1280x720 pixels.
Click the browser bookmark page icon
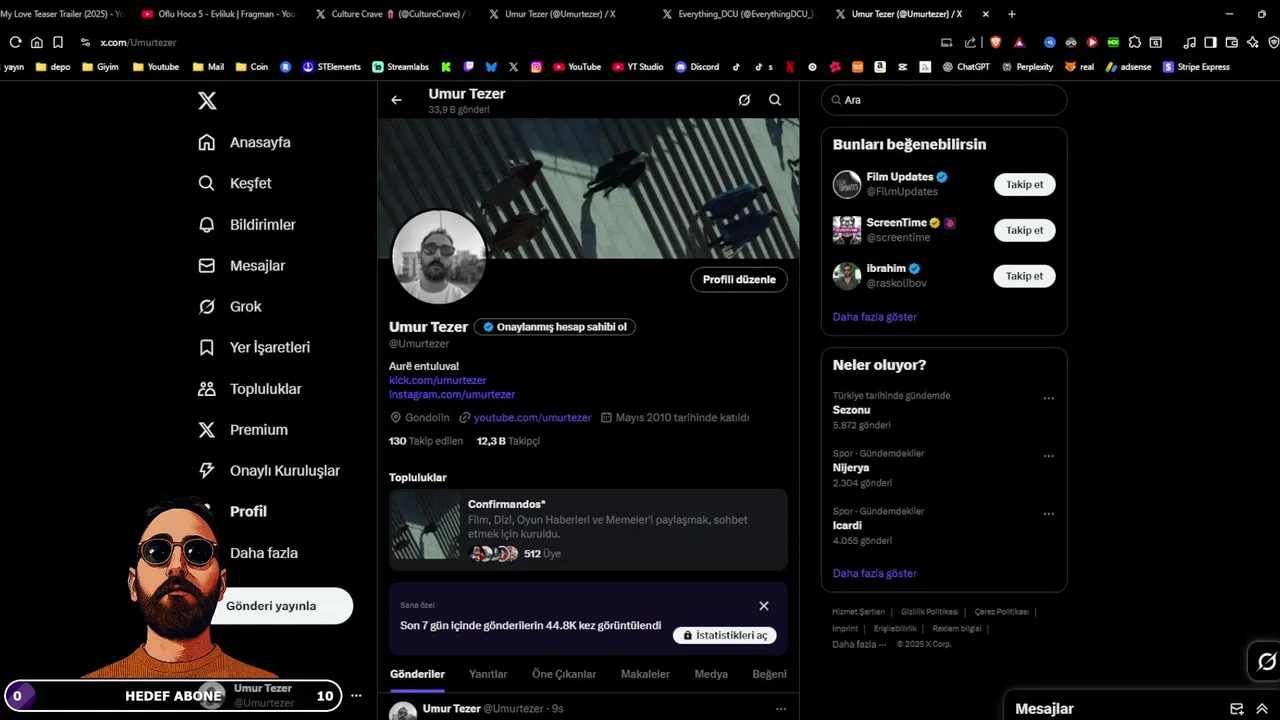[58, 42]
